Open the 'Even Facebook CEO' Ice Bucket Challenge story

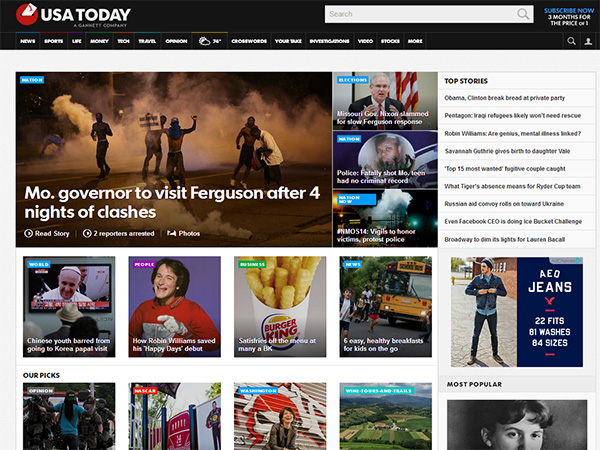coord(512,221)
